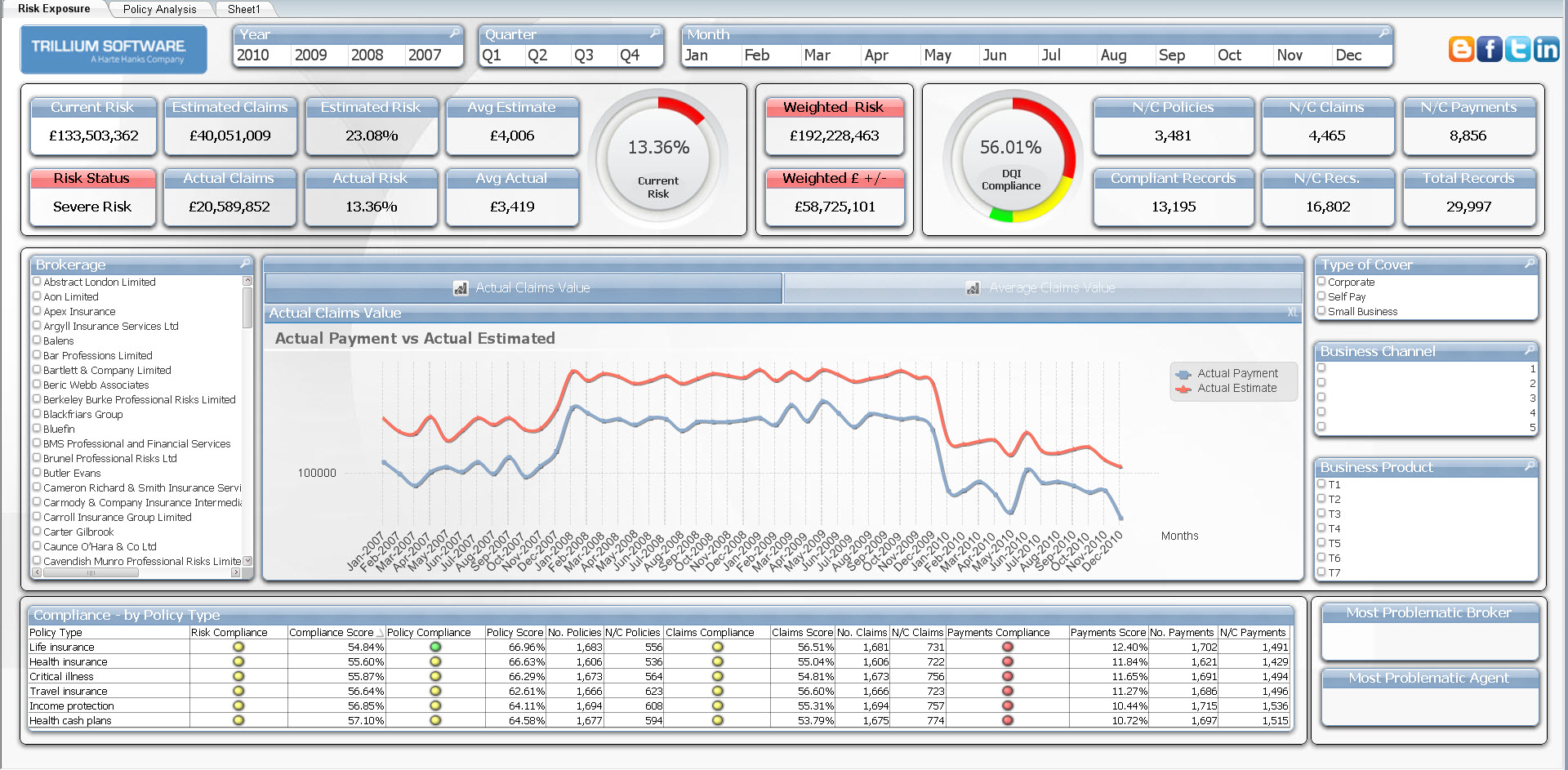Click the Quarter list box search magnifier
1568x770 pixels.
tap(655, 33)
